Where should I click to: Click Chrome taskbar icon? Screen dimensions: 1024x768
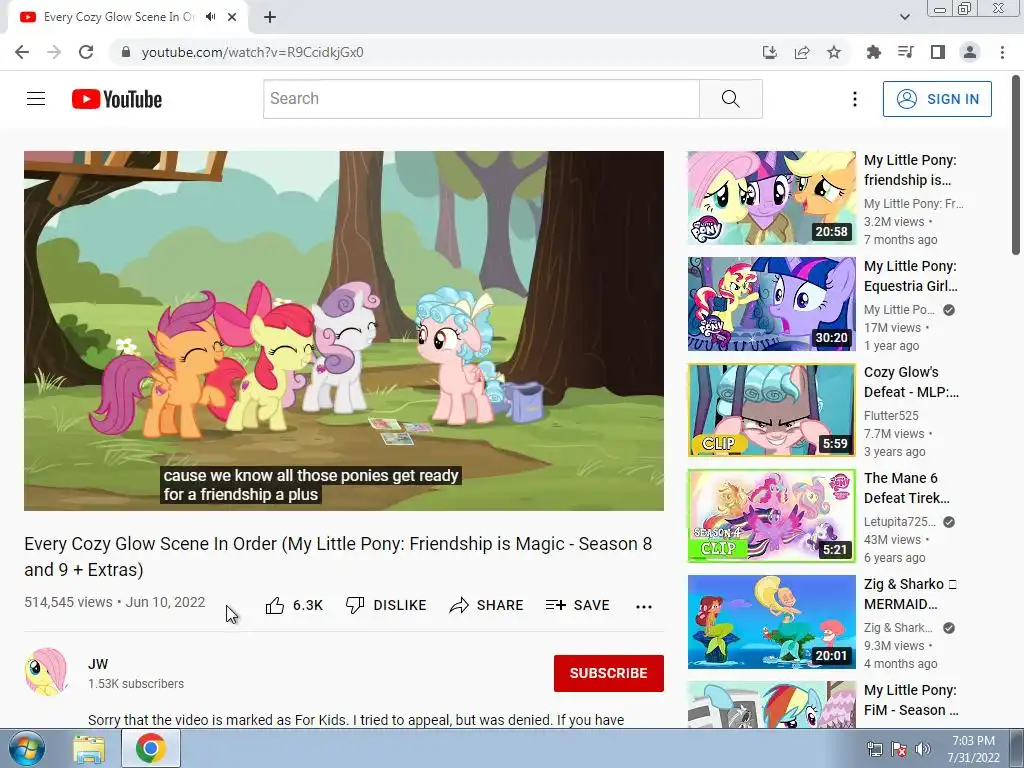[151, 748]
